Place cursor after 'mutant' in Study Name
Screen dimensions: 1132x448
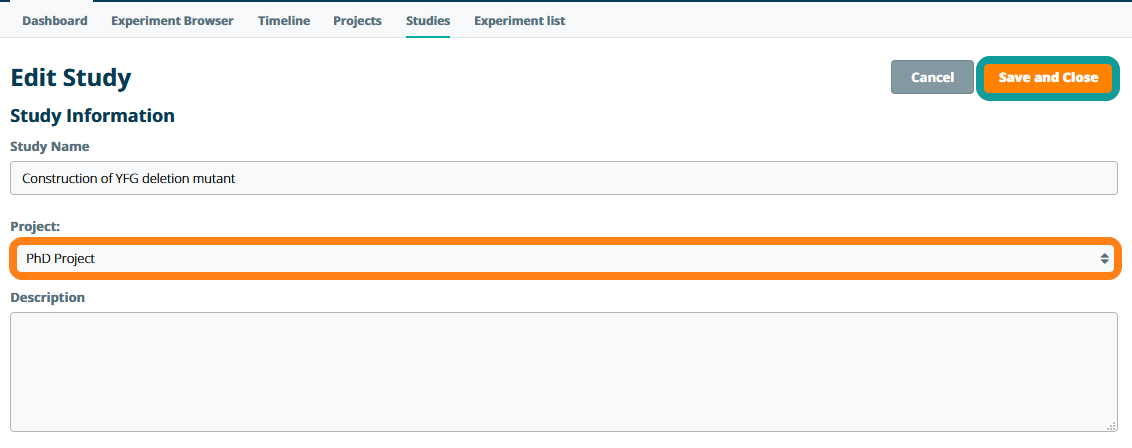point(237,178)
